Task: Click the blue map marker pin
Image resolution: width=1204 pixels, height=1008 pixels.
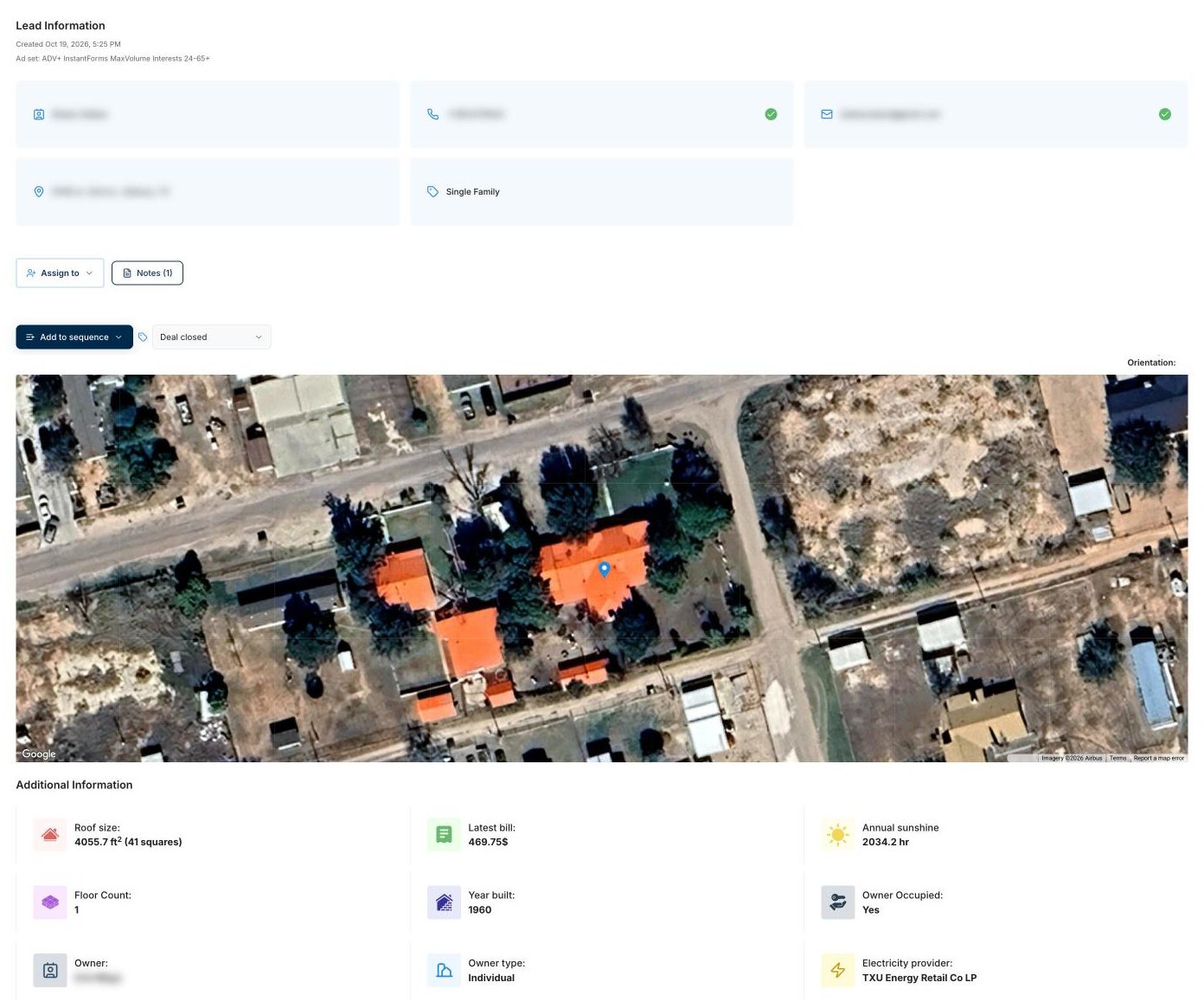Action: (605, 568)
